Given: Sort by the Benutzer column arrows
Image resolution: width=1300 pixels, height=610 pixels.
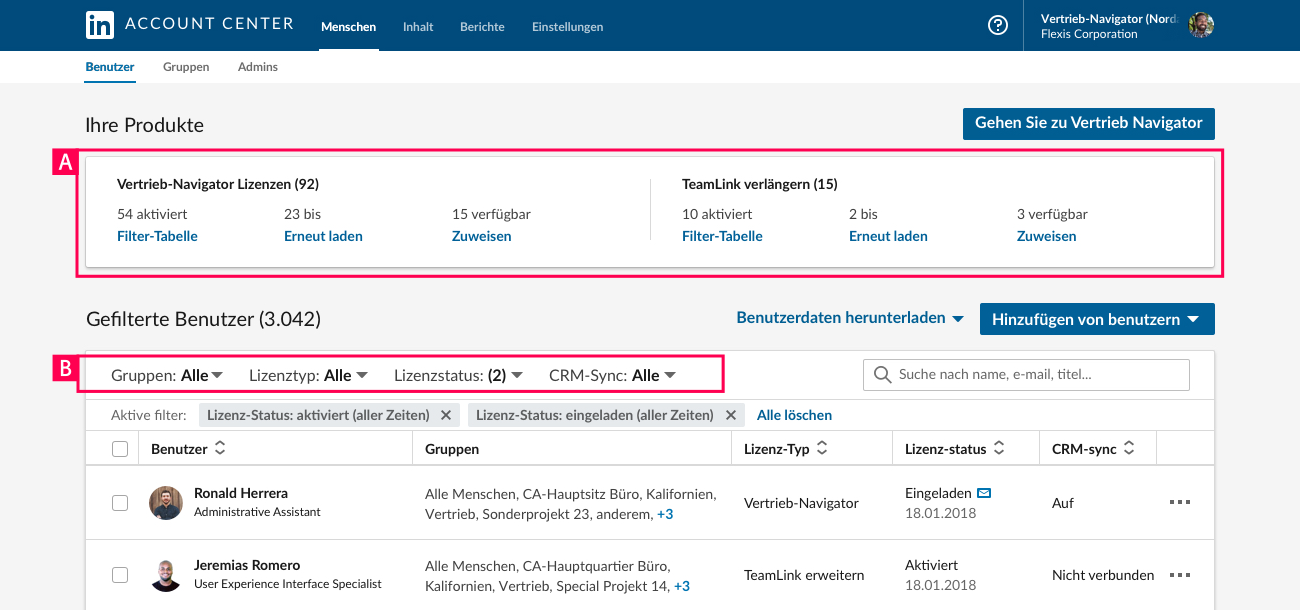Looking at the screenshot, I should (220, 449).
